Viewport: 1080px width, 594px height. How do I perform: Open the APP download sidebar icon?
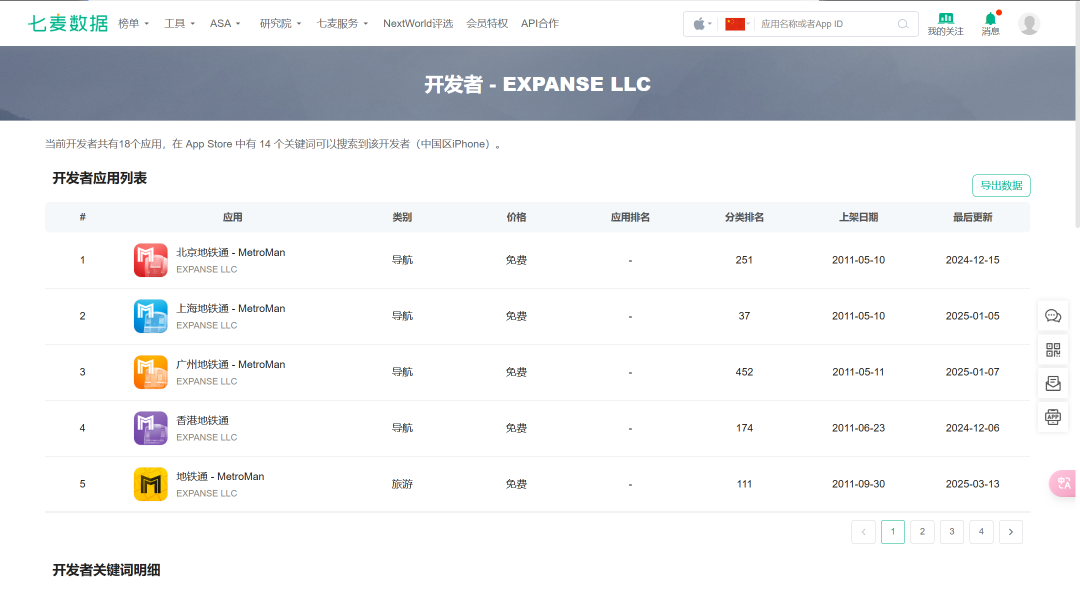tap(1053, 417)
